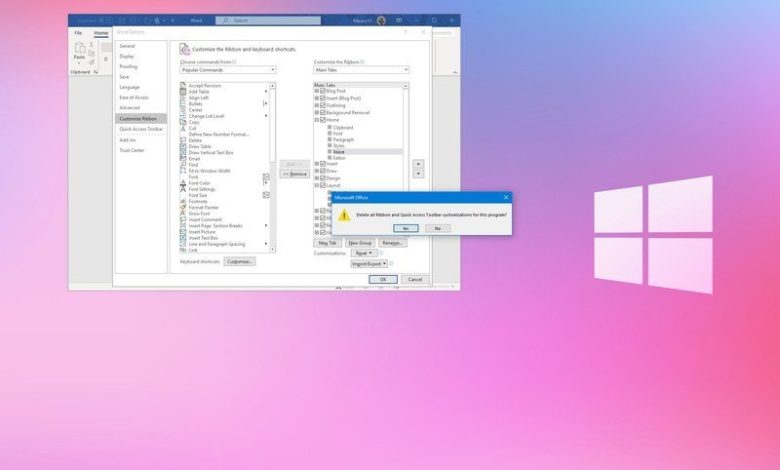Open the Trust Center category
This screenshot has height=470, width=780.
click(132, 150)
